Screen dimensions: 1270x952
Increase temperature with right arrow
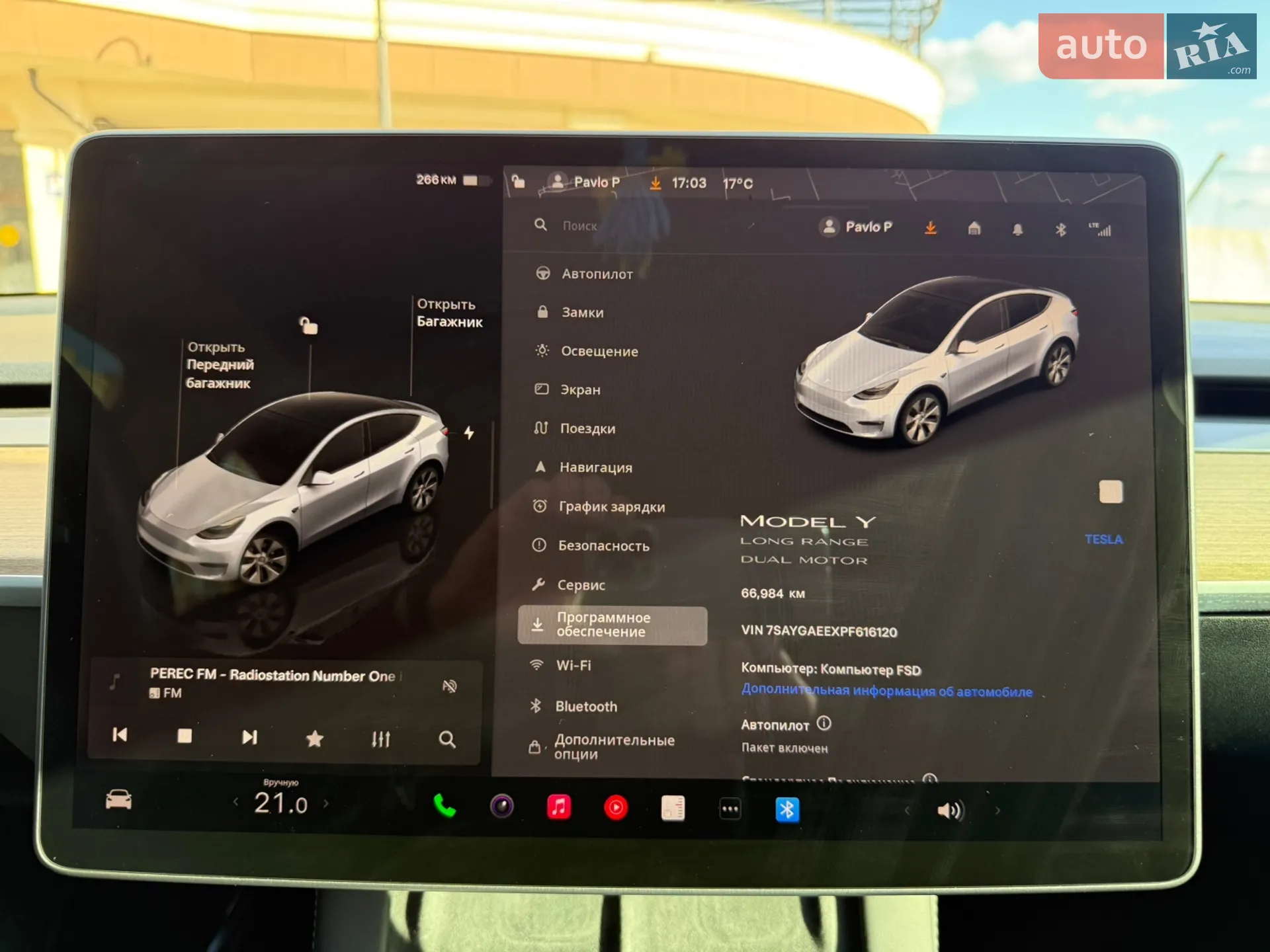pyautogui.click(x=325, y=804)
